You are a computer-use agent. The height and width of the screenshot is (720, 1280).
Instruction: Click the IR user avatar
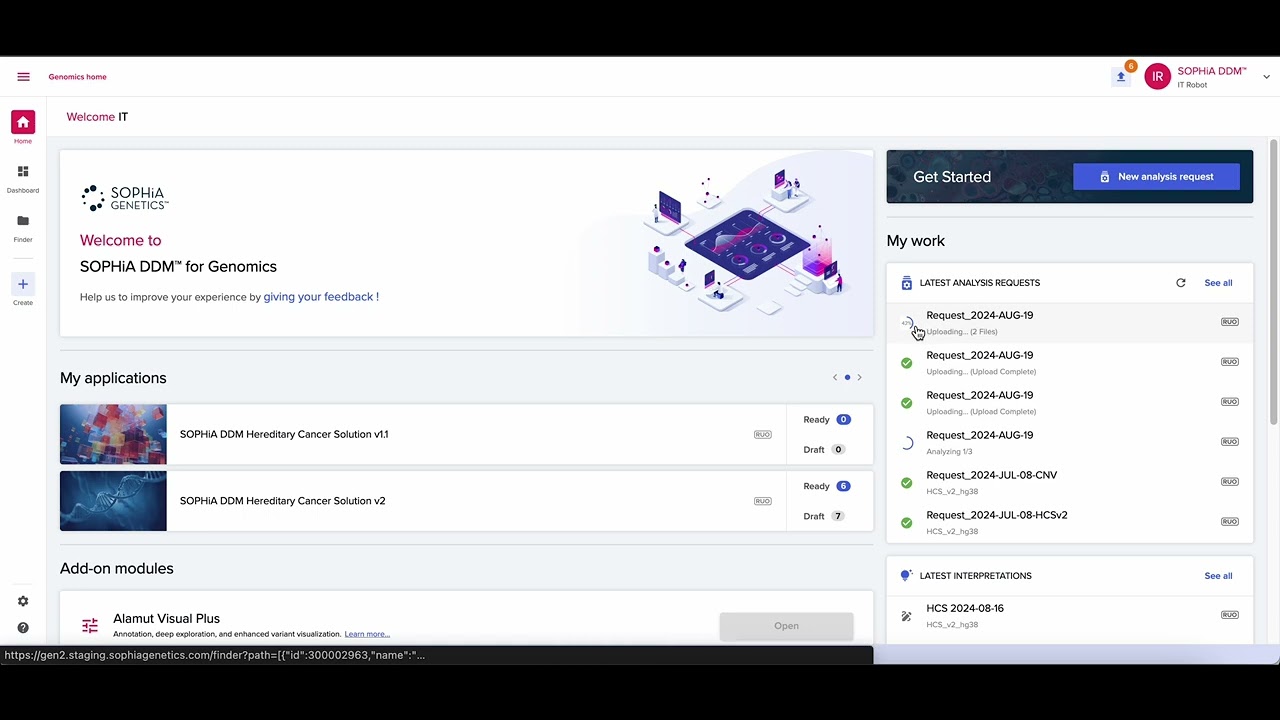(x=1157, y=77)
